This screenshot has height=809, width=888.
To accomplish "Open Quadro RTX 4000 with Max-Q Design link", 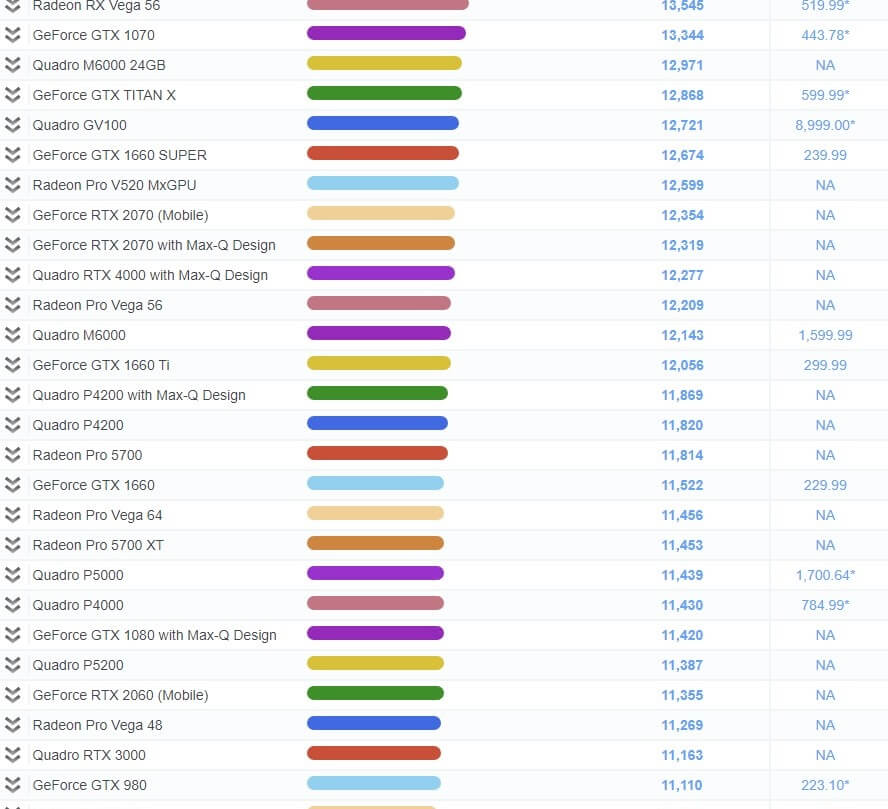I will 150,275.
